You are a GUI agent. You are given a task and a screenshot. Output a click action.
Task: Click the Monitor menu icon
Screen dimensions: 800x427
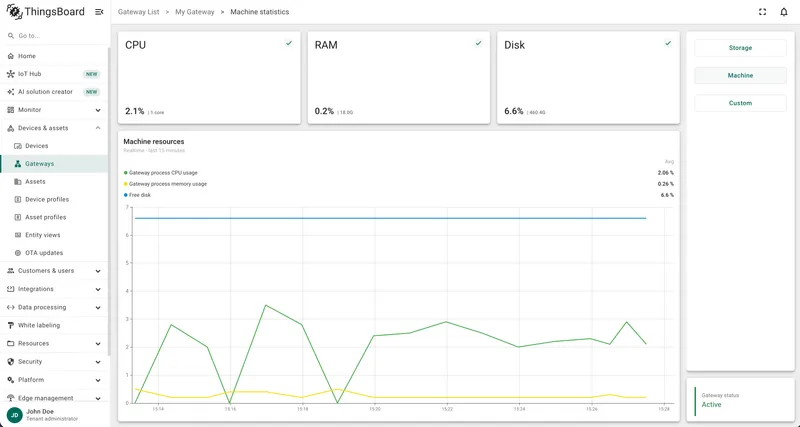point(11,110)
